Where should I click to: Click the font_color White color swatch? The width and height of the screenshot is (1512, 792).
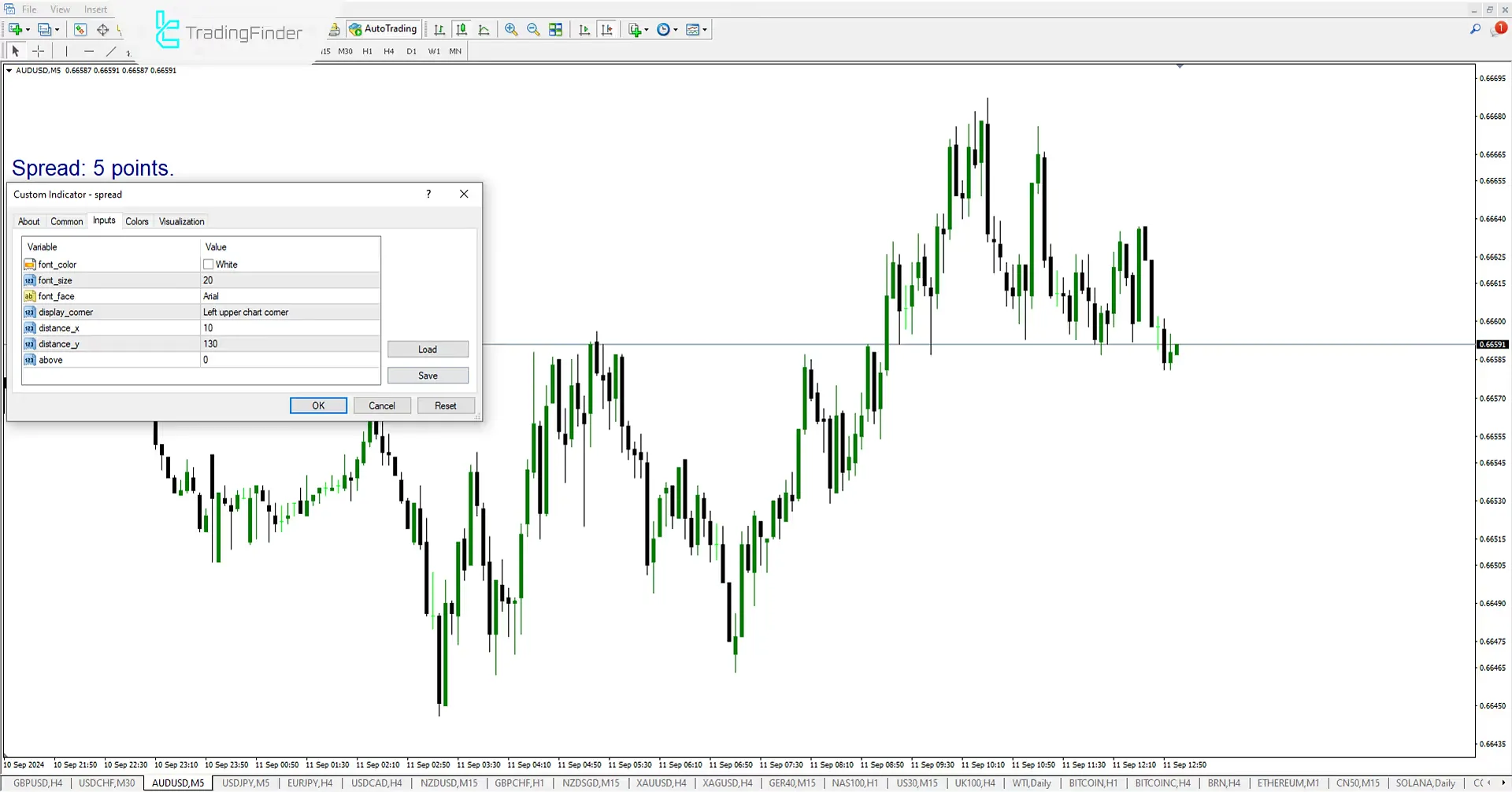[209, 265]
